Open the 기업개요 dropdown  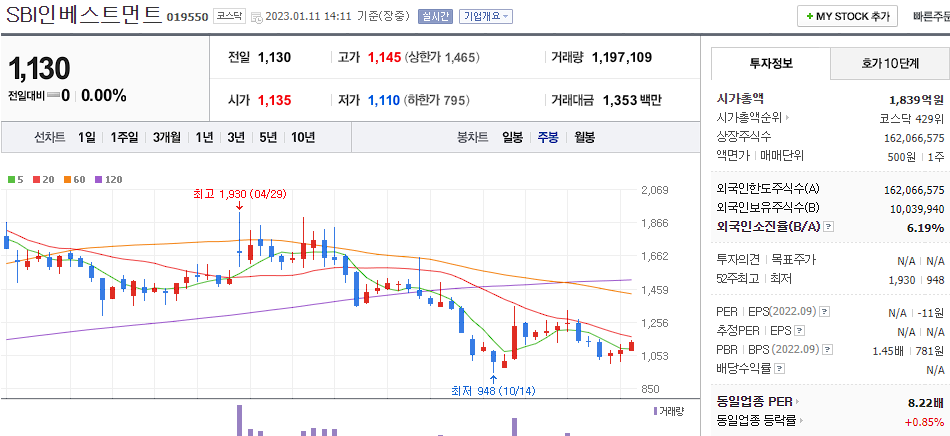click(x=486, y=16)
